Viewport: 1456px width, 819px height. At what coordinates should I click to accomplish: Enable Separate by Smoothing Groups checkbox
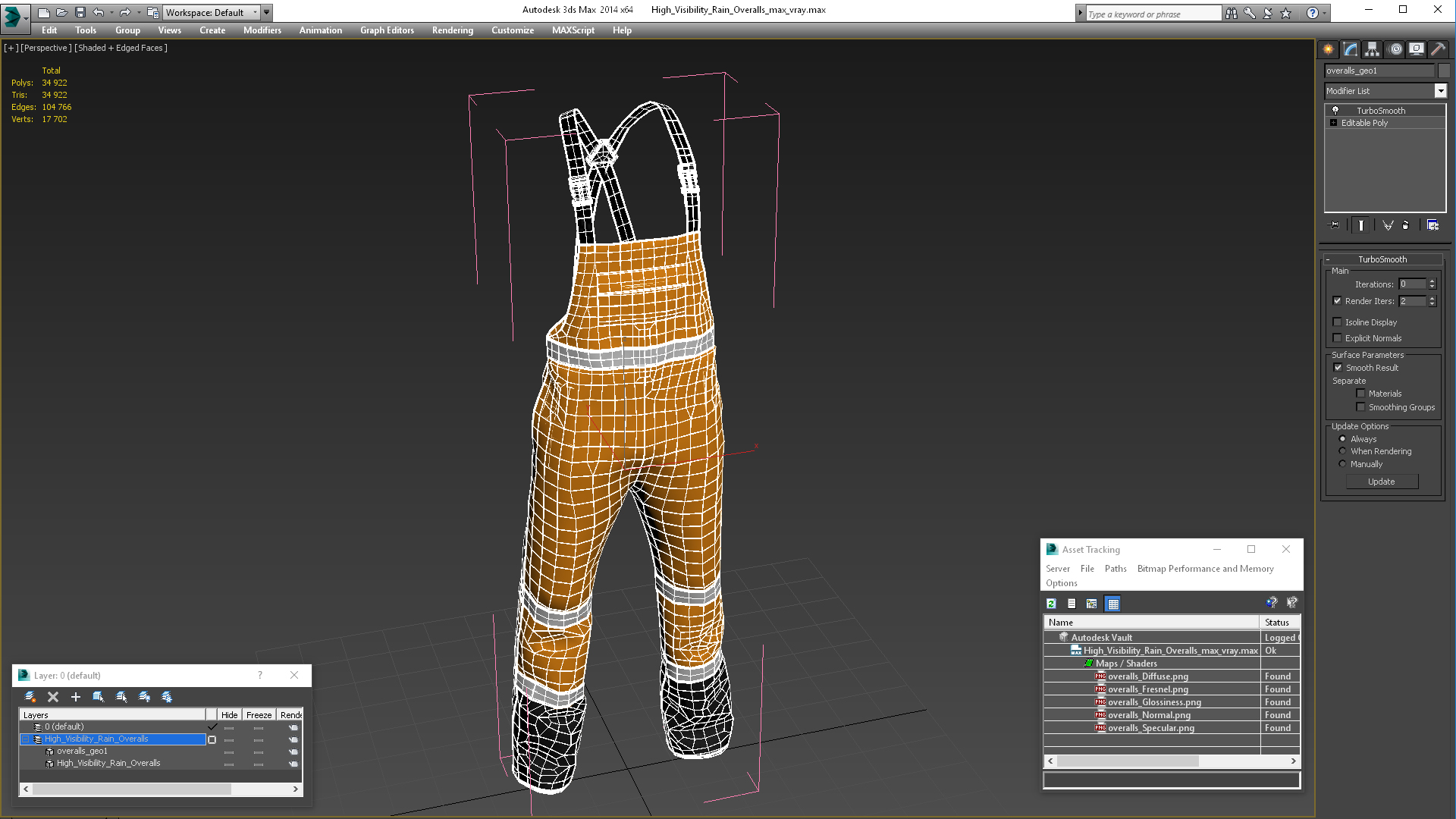coord(1361,407)
